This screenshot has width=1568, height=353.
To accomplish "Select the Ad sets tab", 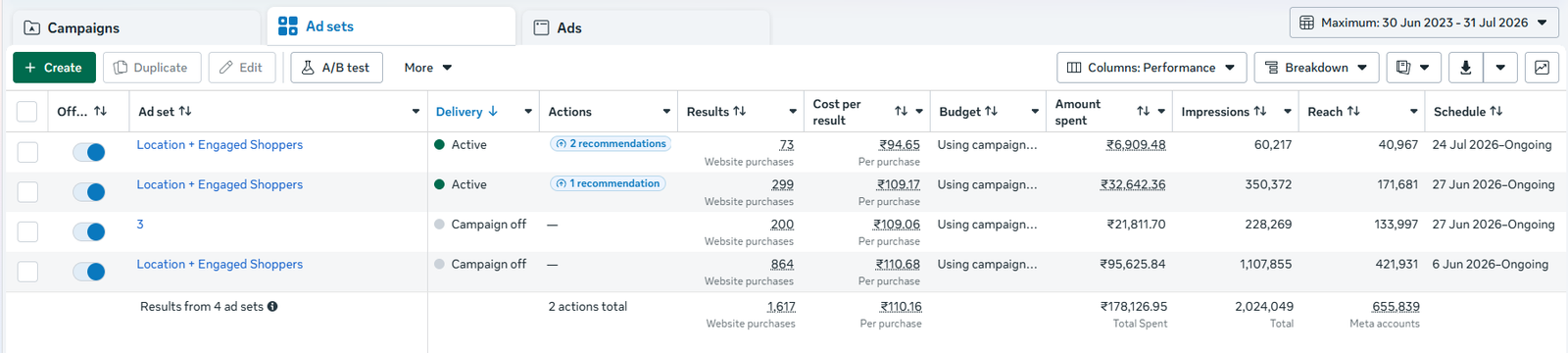I will click(x=391, y=26).
